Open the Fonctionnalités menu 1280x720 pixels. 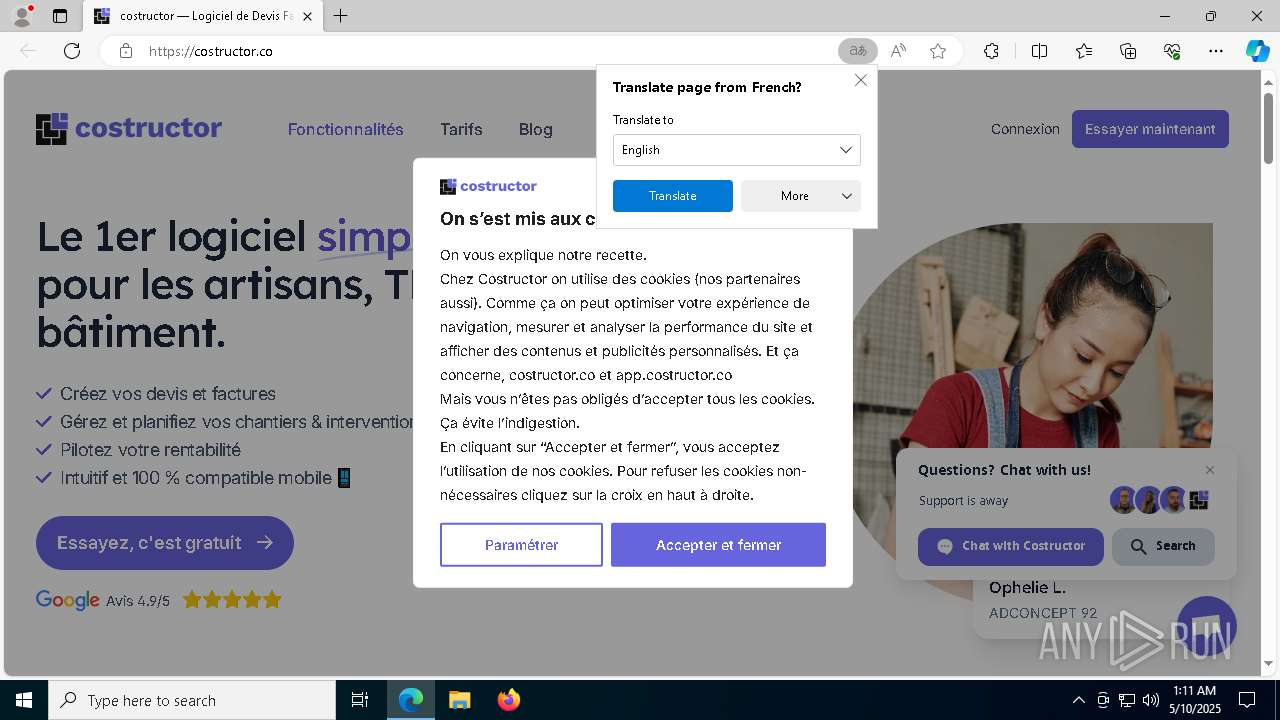345,129
